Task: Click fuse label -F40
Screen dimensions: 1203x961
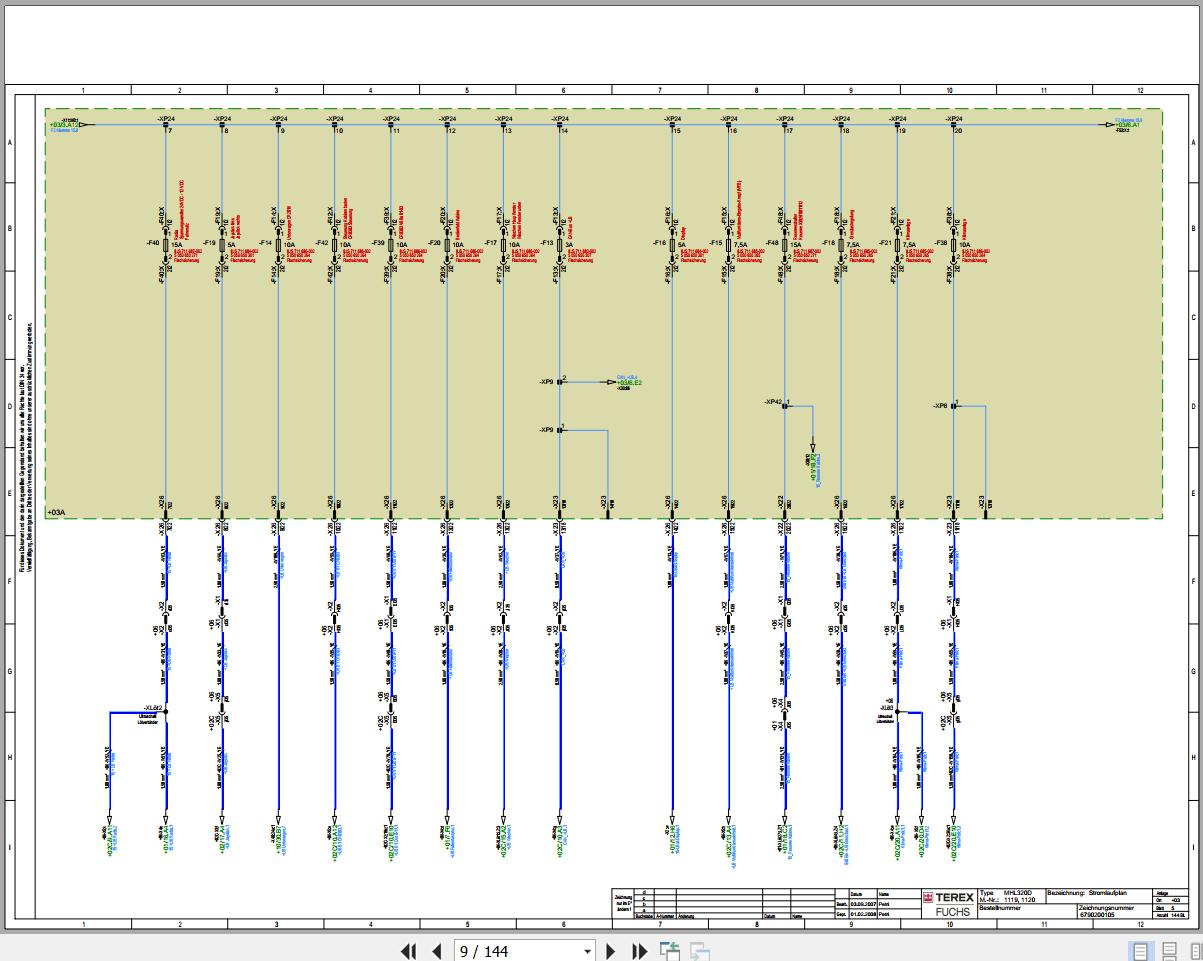Action: point(152,243)
